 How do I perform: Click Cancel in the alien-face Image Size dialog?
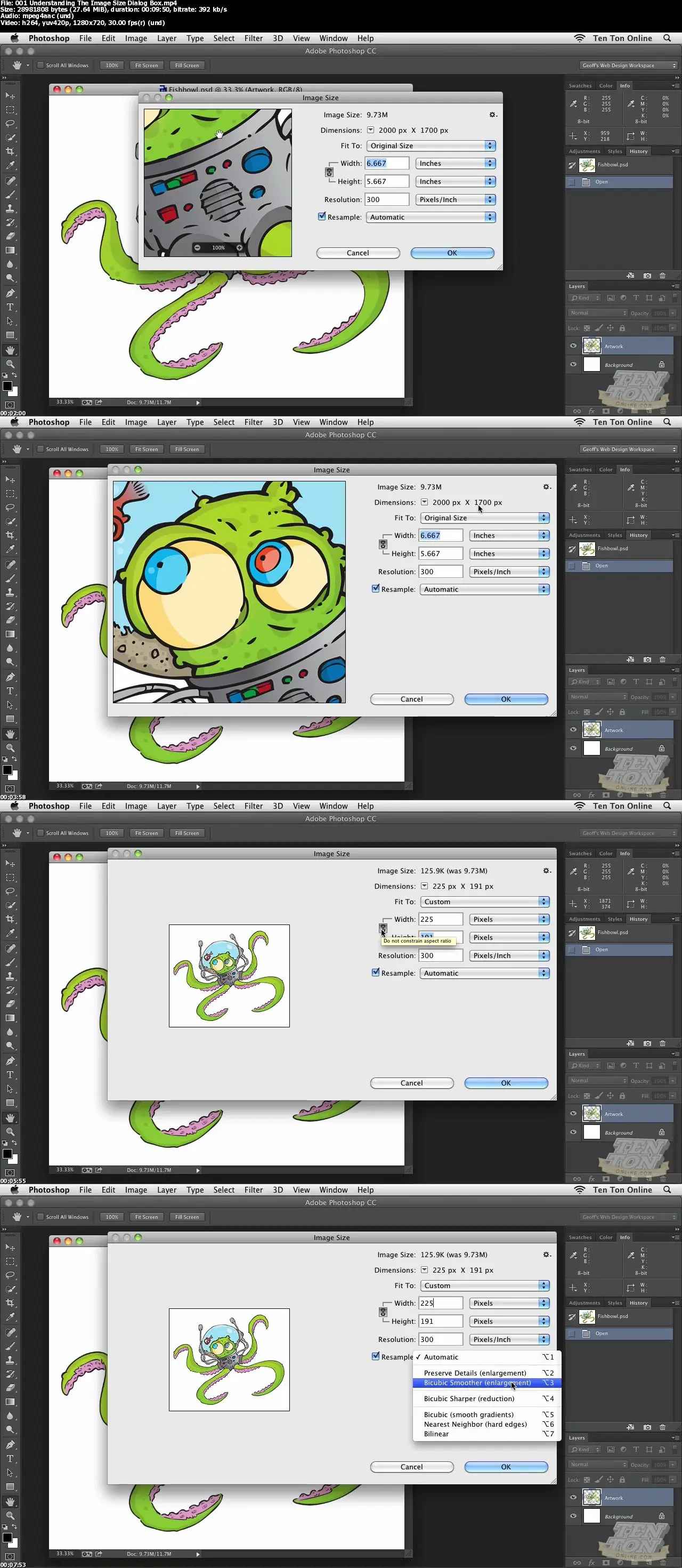coord(412,699)
